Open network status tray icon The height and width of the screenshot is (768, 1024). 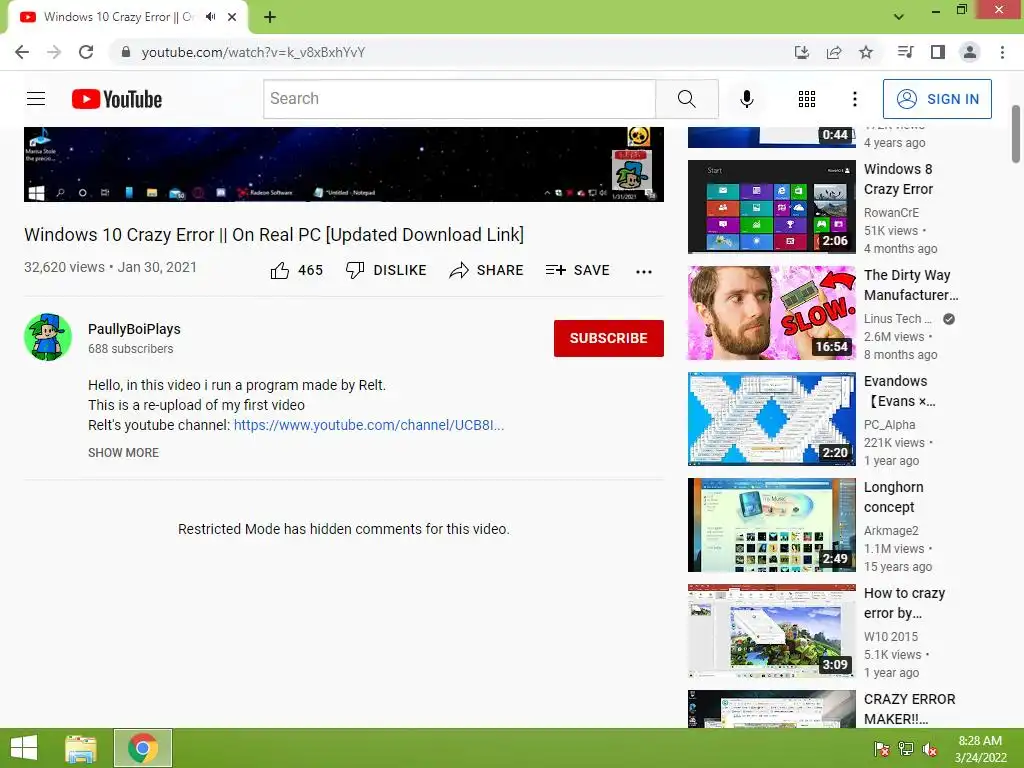pos(906,749)
